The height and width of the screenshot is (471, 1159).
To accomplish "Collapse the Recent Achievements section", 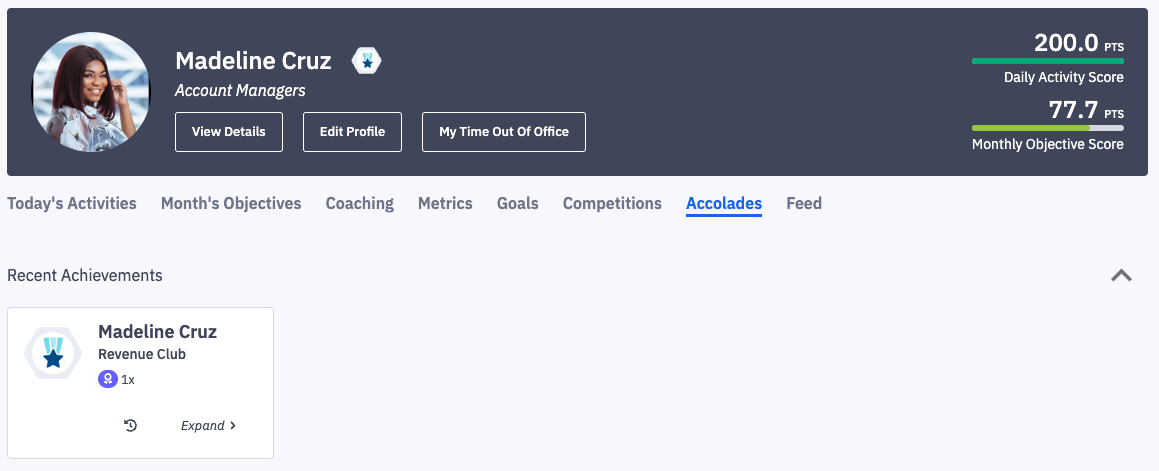I will (1121, 275).
